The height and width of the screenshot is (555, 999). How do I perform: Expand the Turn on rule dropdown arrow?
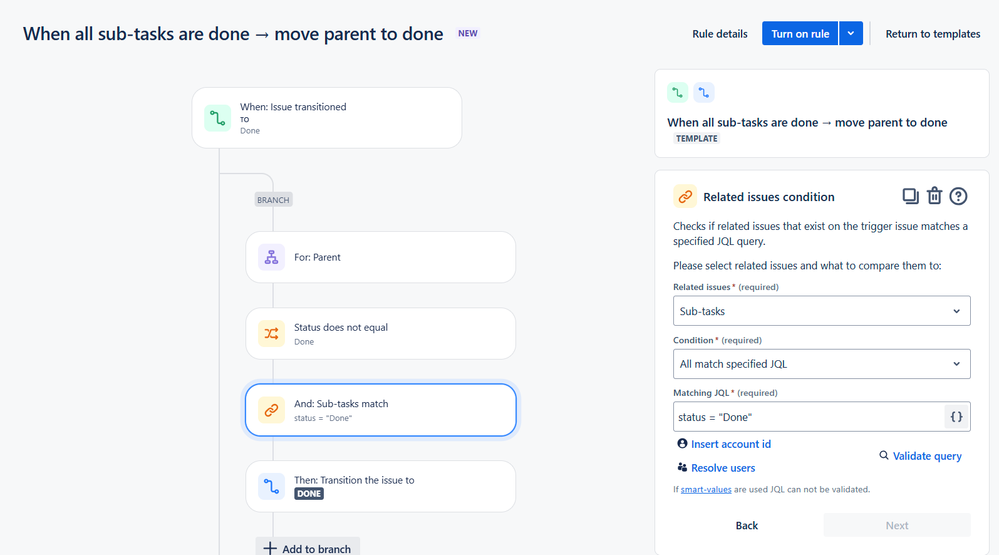[851, 33]
